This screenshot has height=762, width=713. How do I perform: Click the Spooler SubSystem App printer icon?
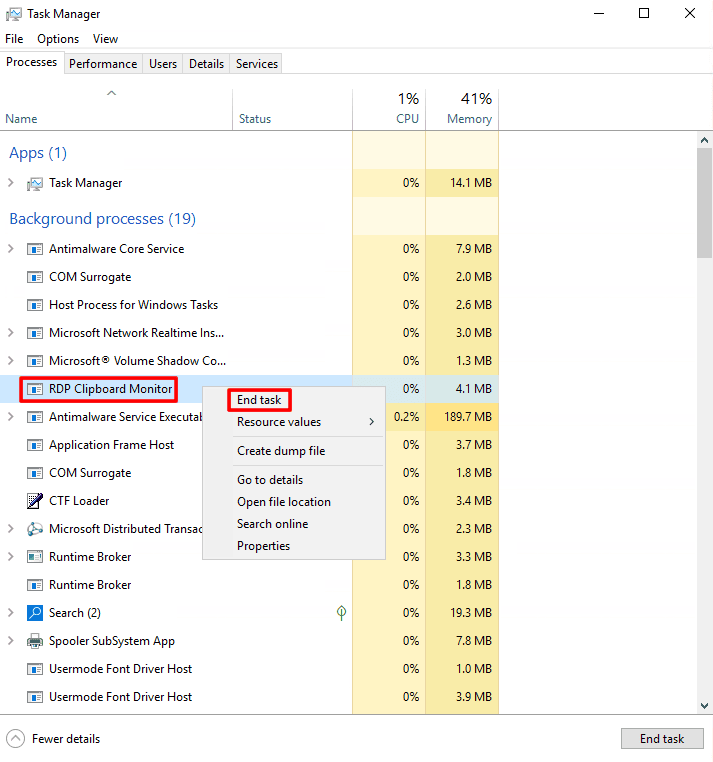pyautogui.click(x=35, y=641)
